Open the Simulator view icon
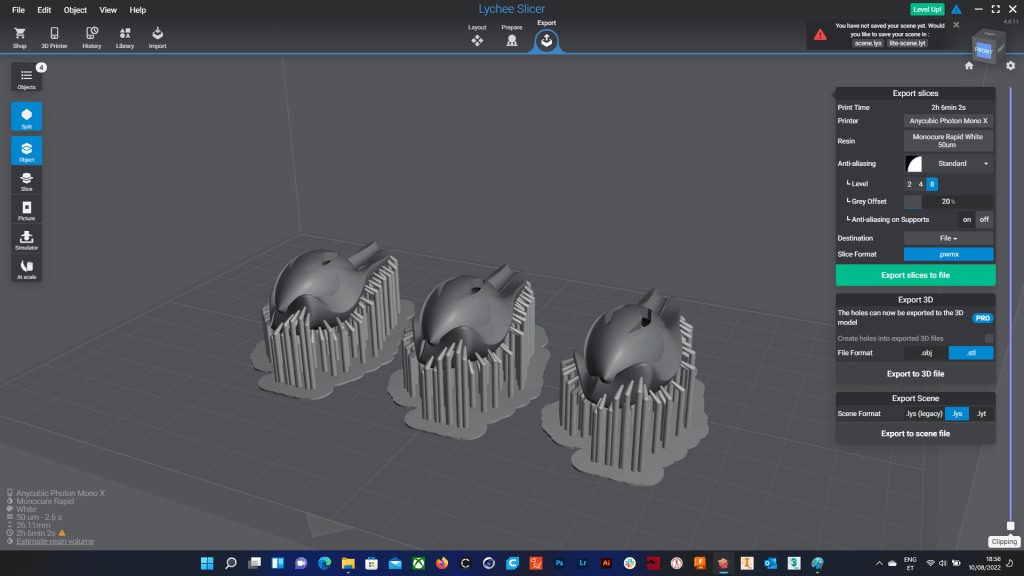The height and width of the screenshot is (576, 1024). (27, 239)
